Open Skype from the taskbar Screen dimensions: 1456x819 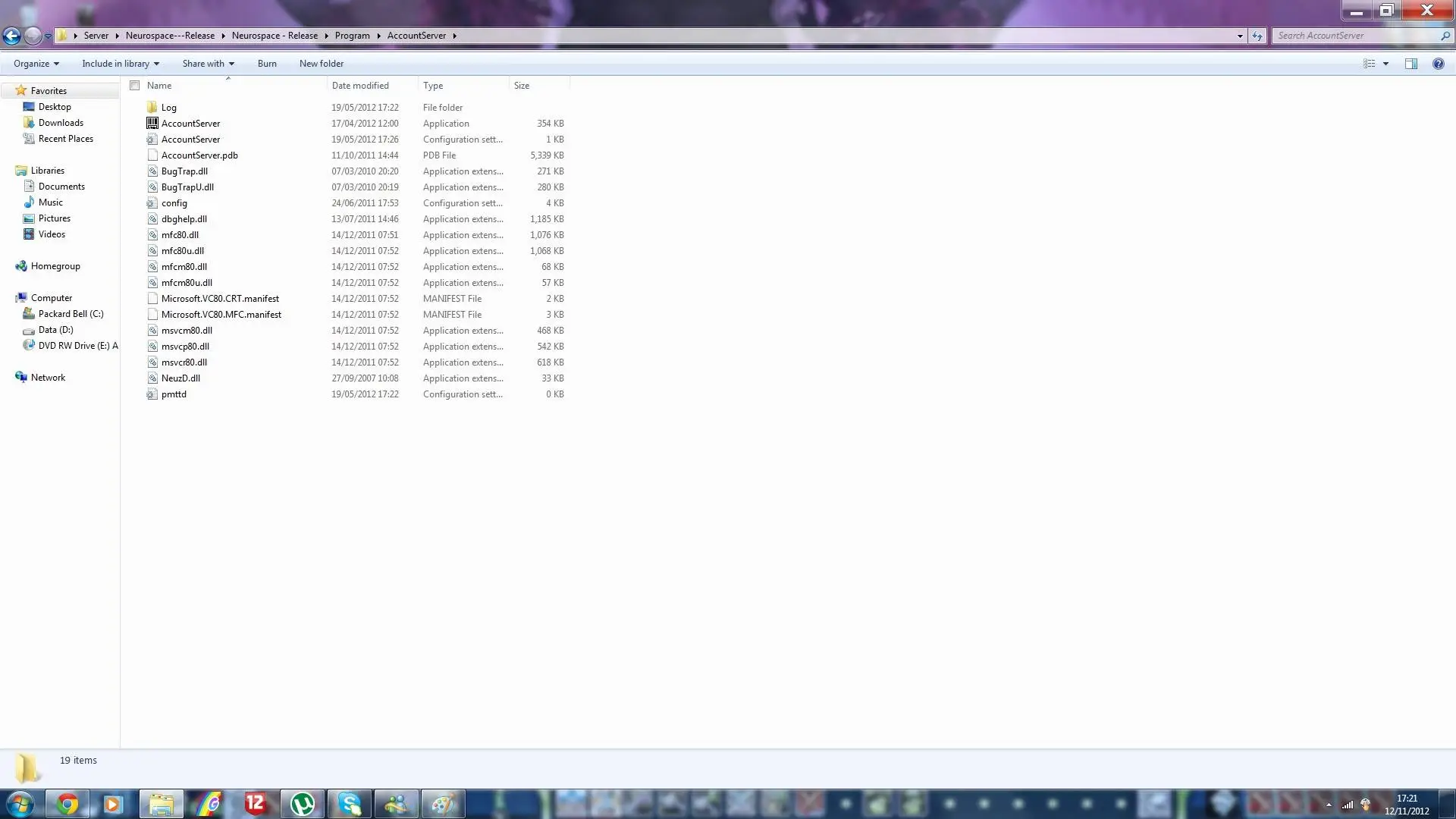pyautogui.click(x=350, y=804)
